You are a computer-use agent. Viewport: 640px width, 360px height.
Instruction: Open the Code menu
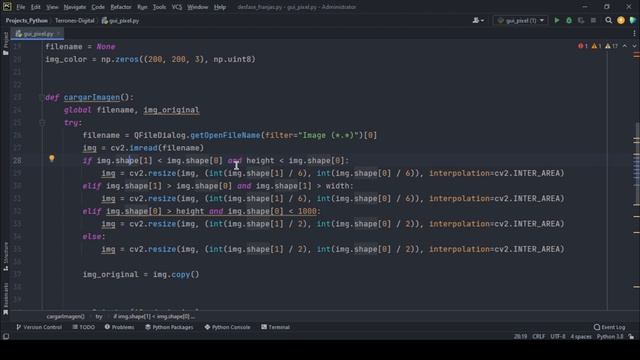point(98,7)
